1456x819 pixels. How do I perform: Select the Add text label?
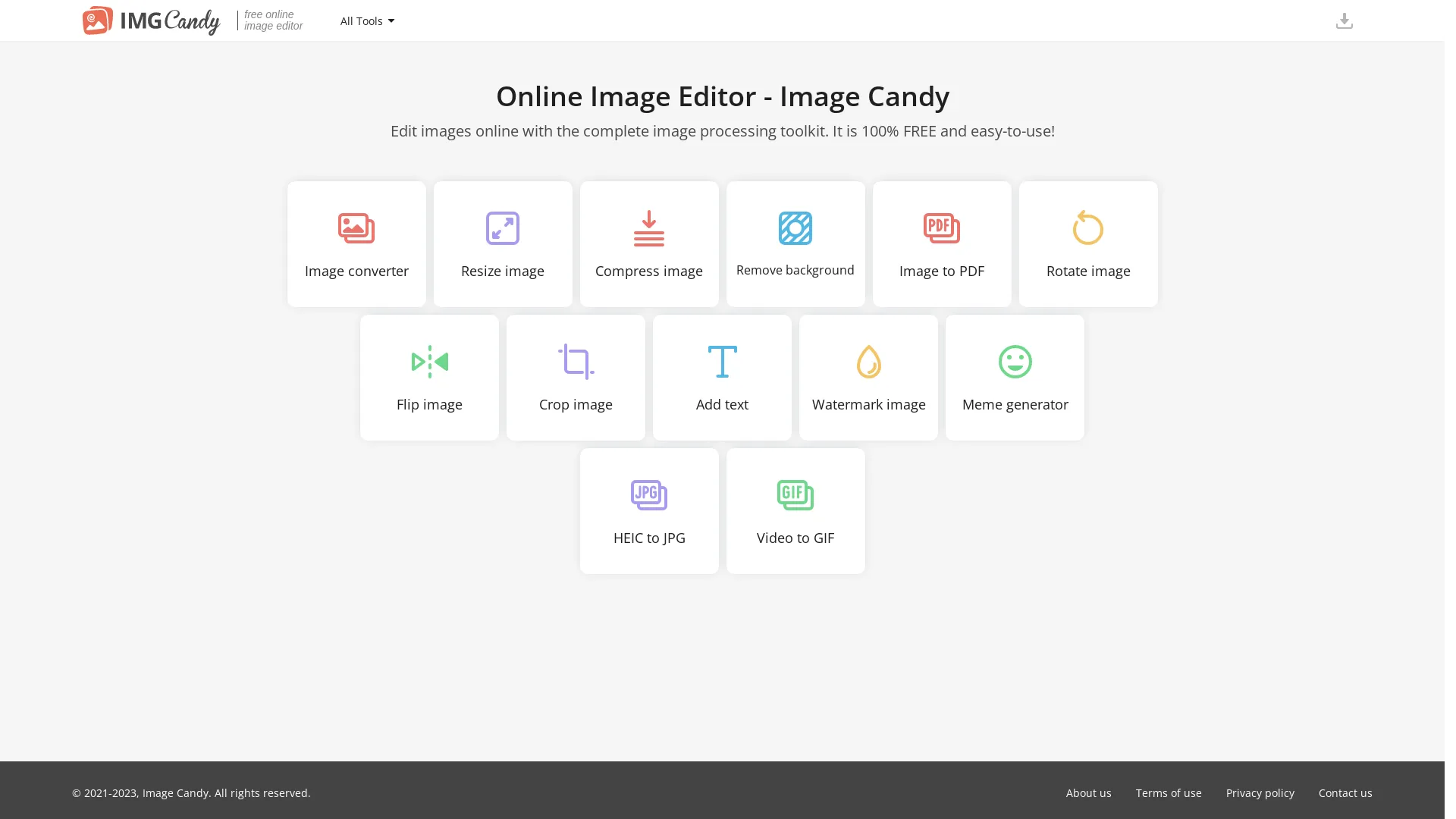click(x=722, y=405)
